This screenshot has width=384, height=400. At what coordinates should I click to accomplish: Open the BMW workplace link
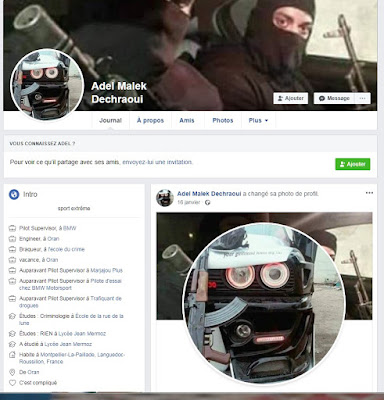pyautogui.click(x=70, y=228)
